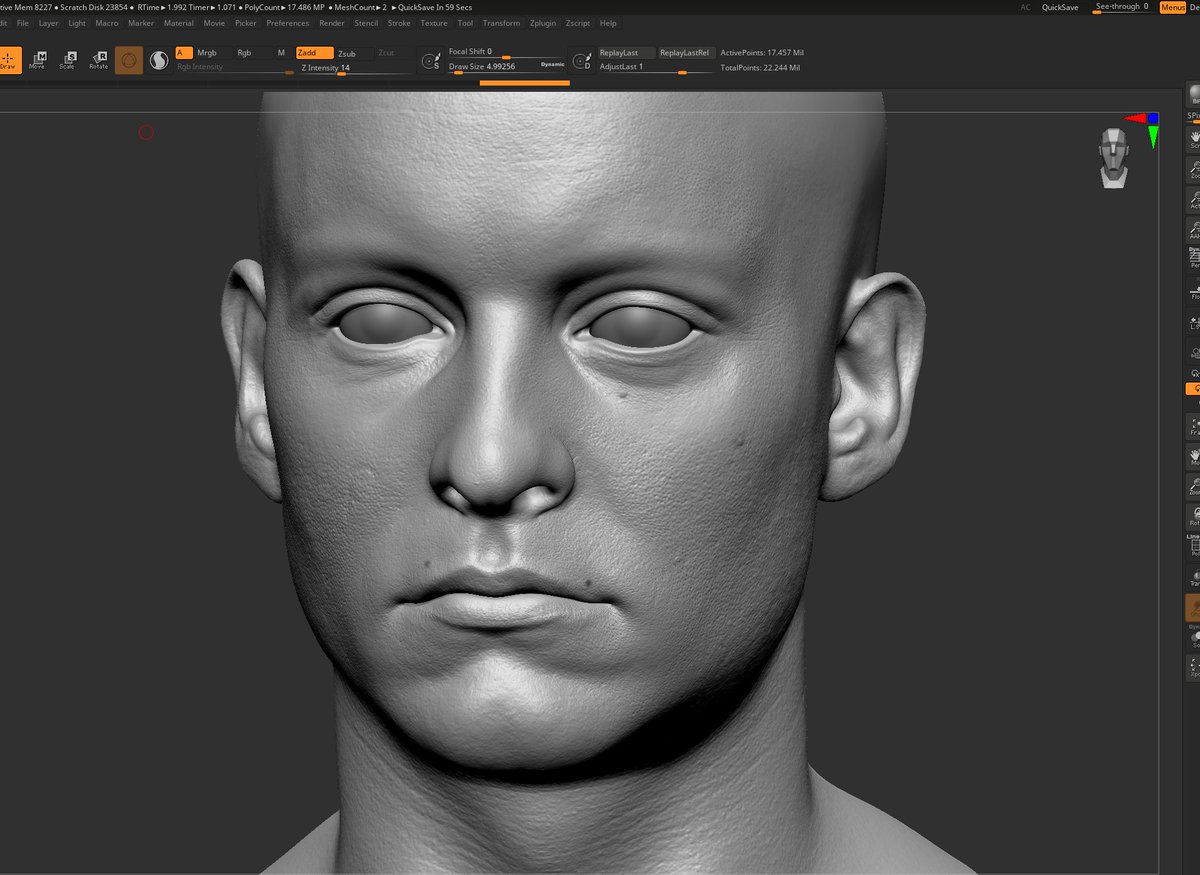Click the green Y-axis cone
This screenshot has height=875, width=1200.
[1153, 136]
